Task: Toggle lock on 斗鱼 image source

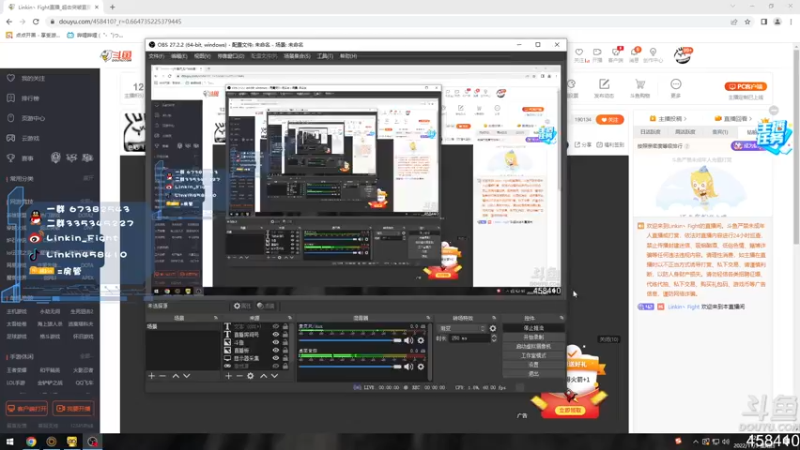Action: pyautogui.click(x=285, y=342)
